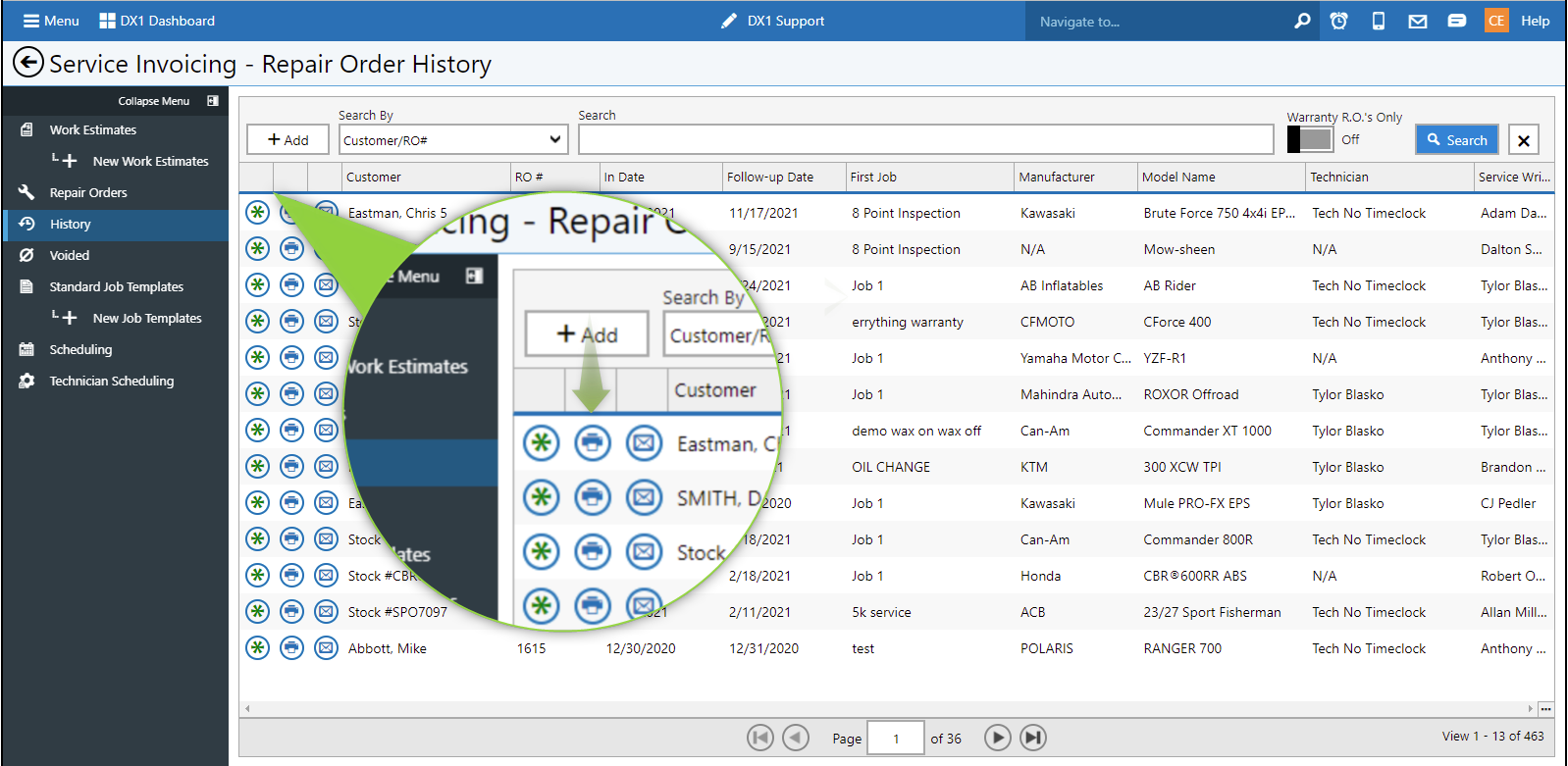Collapse the sidebar menu

[167, 101]
